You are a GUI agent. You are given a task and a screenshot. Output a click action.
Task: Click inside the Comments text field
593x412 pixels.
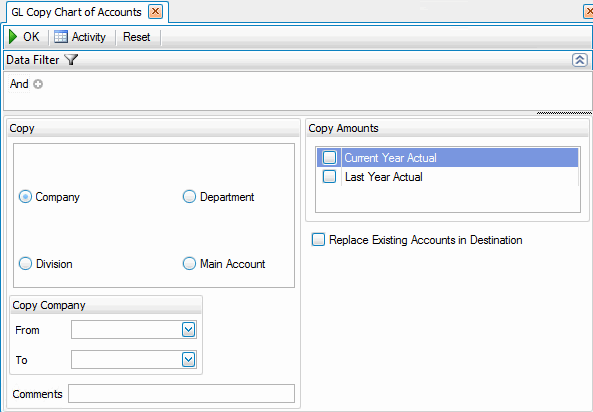pos(181,393)
